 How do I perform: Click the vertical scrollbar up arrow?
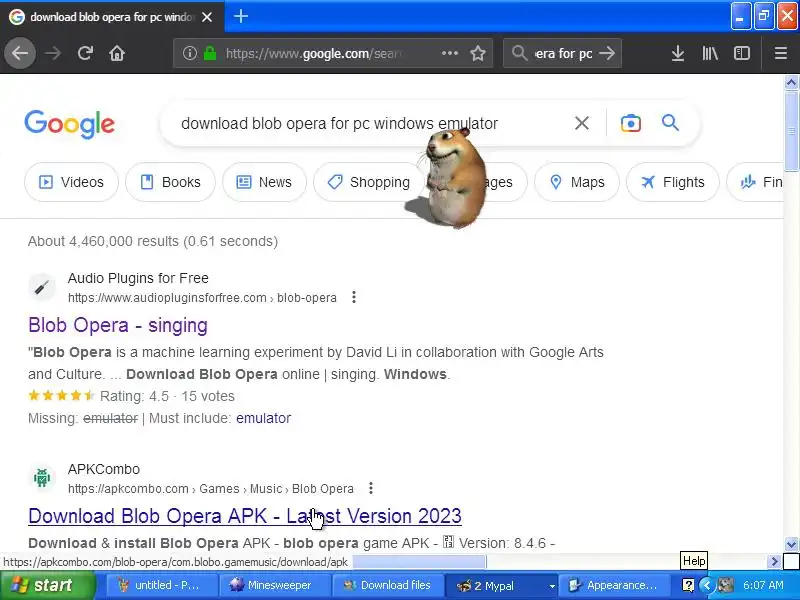[x=791, y=82]
